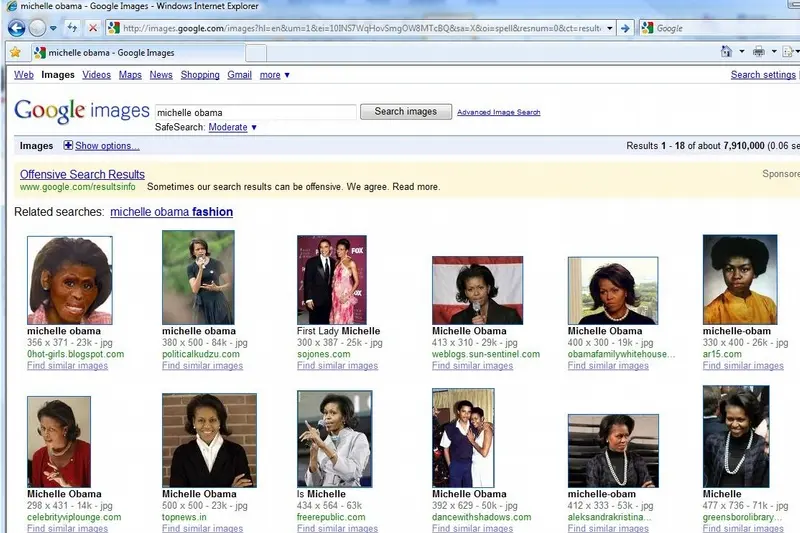Click the www.google.com/resultsinfo text

[x=78, y=187]
